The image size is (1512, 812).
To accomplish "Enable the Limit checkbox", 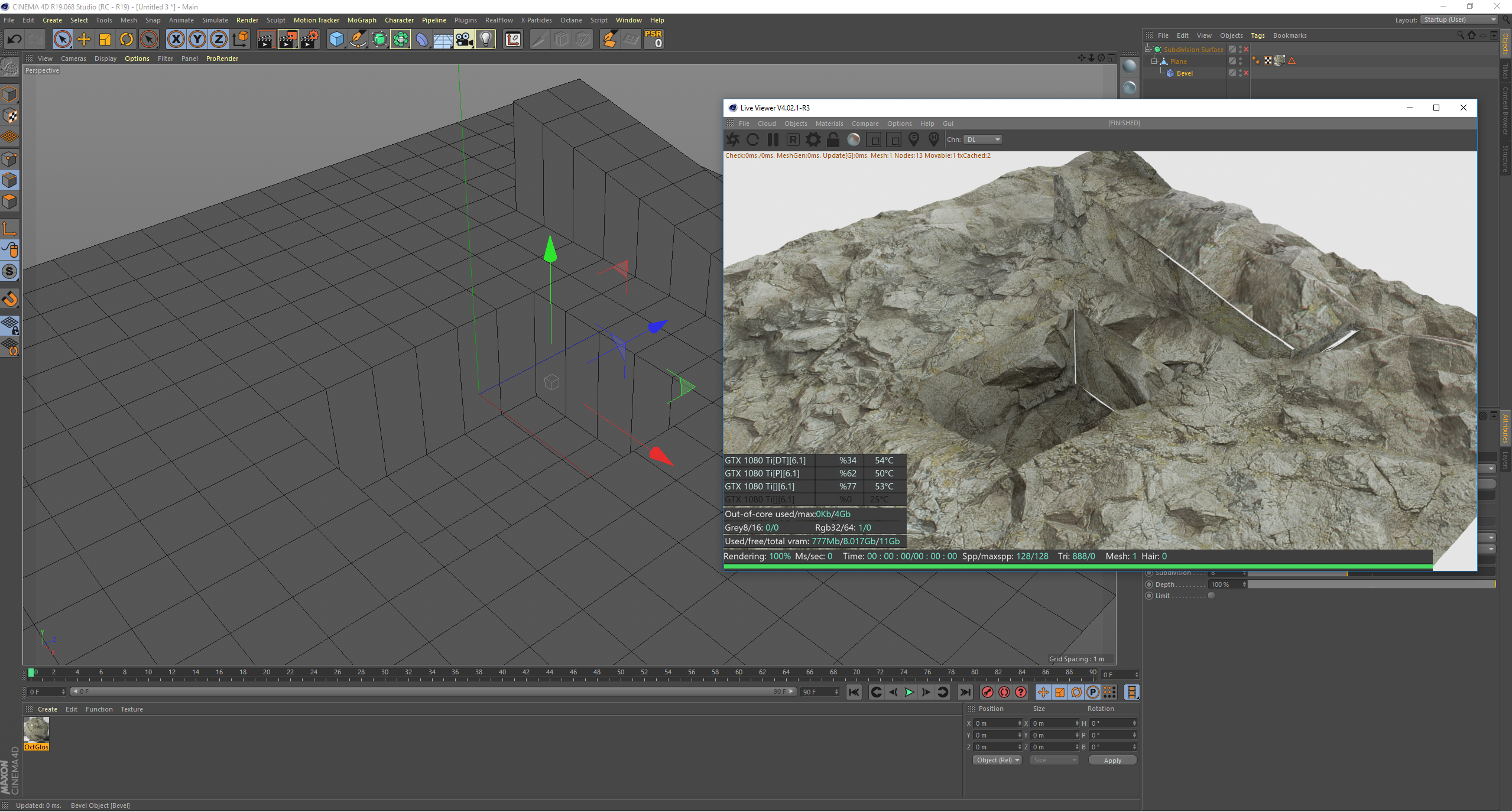I will [1211, 596].
